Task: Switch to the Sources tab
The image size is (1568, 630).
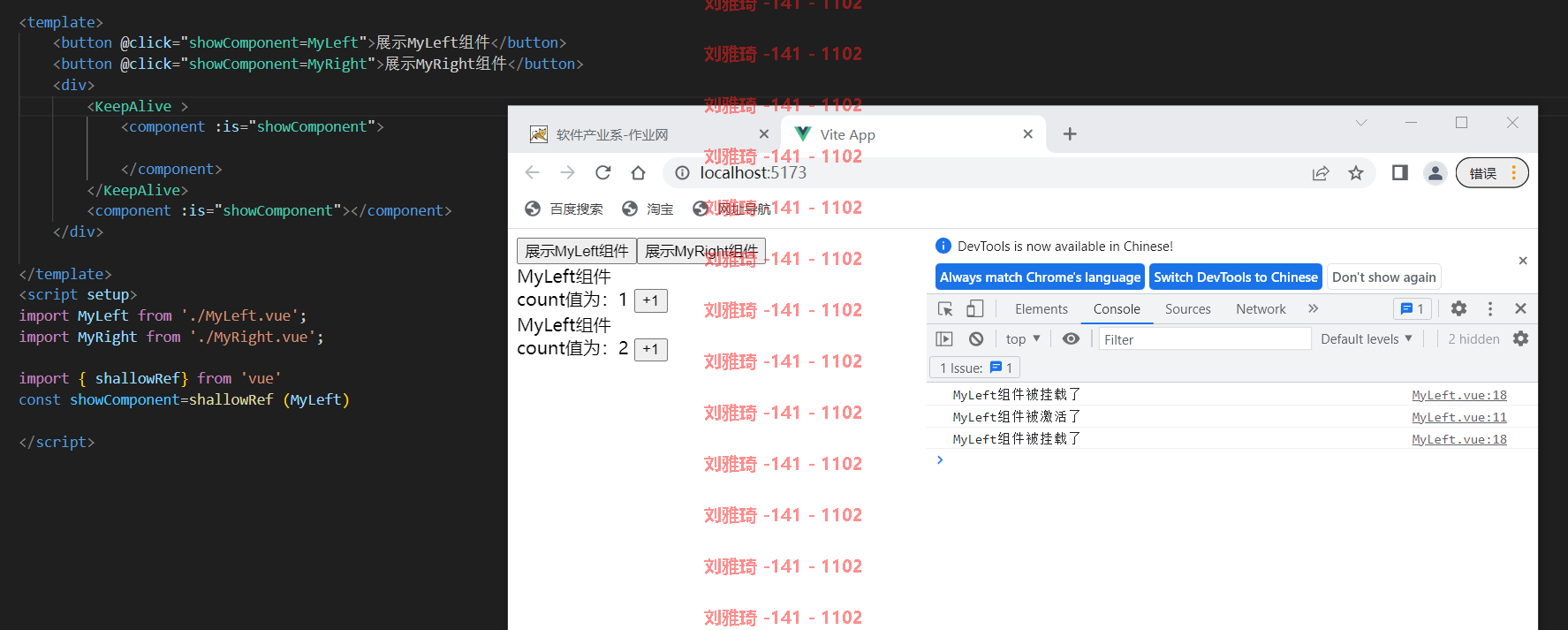Action: [1187, 309]
